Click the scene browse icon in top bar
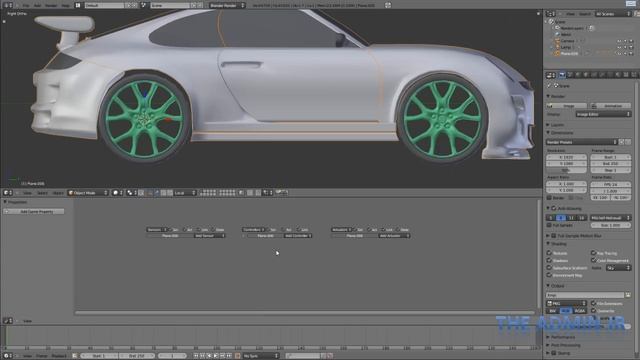This screenshot has width=640, height=360. [143, 5]
